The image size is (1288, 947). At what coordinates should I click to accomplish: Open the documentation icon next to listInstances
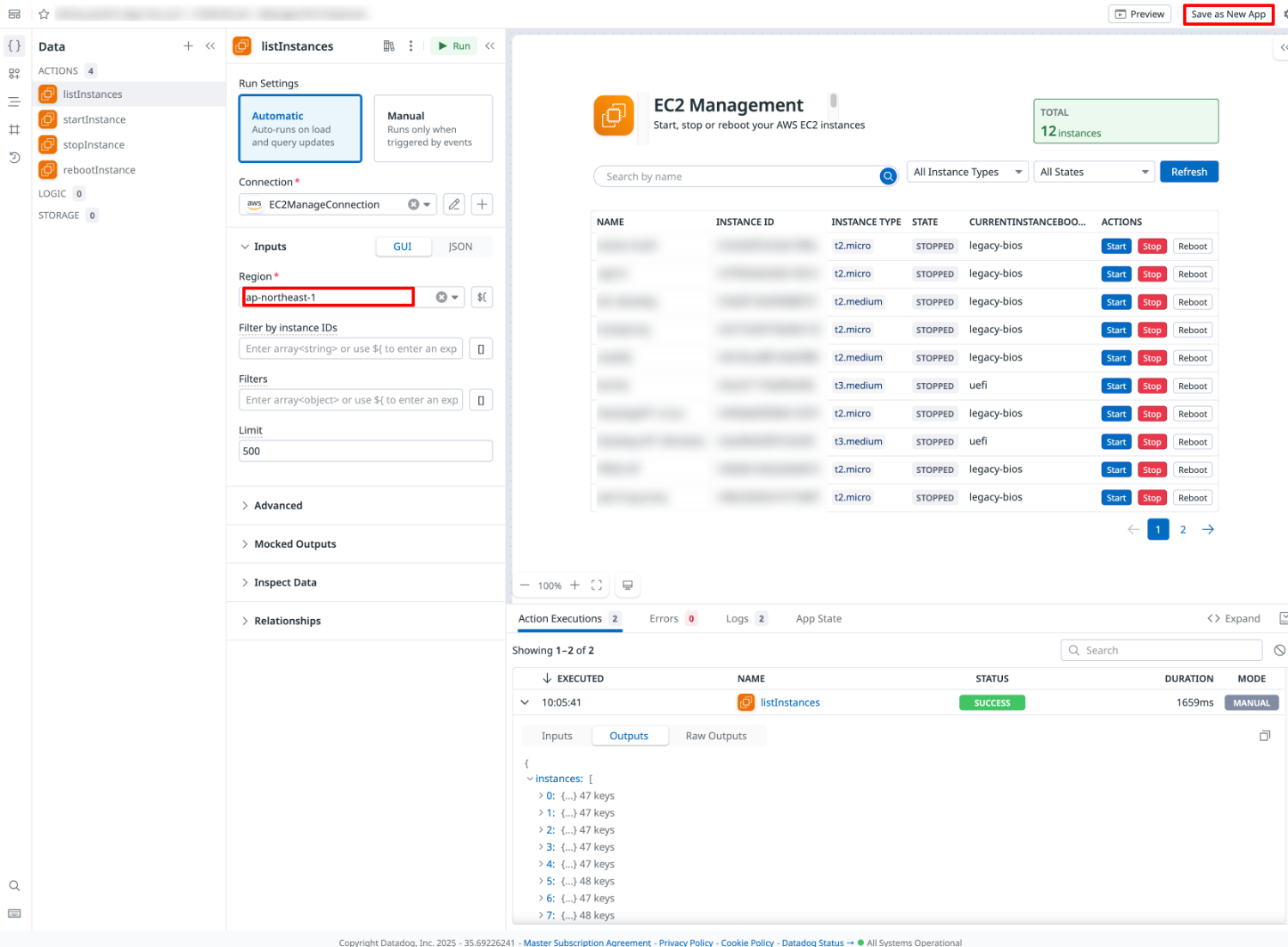point(389,46)
